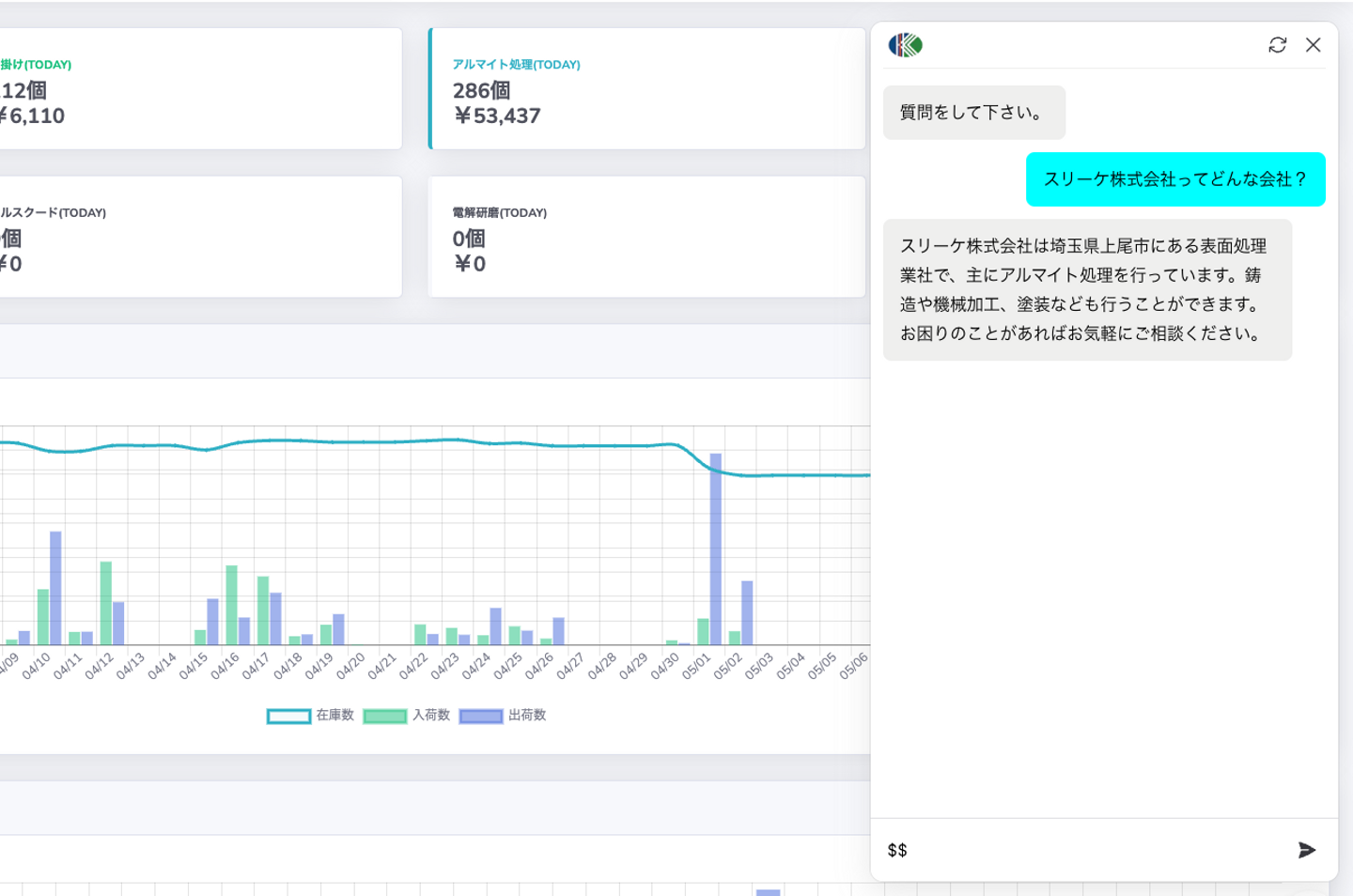Click the 286個 count value

coord(482,91)
